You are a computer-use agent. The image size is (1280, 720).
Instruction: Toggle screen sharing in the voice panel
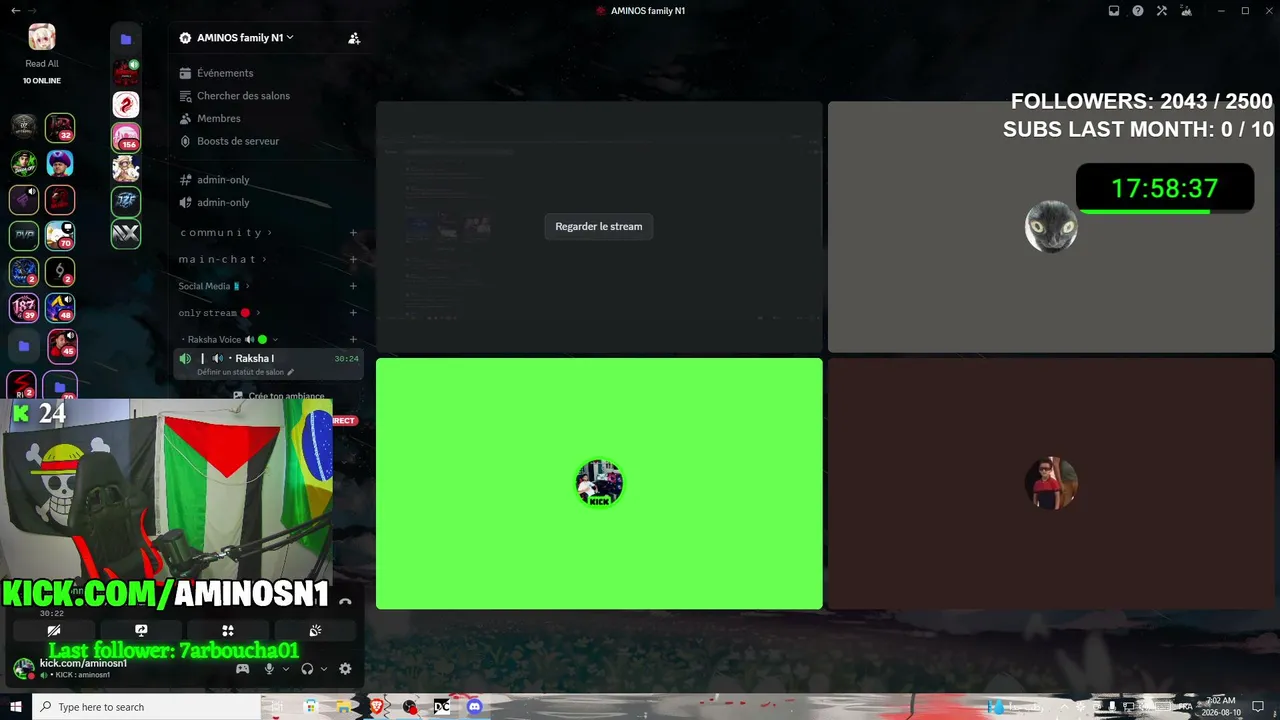pyautogui.click(x=141, y=631)
